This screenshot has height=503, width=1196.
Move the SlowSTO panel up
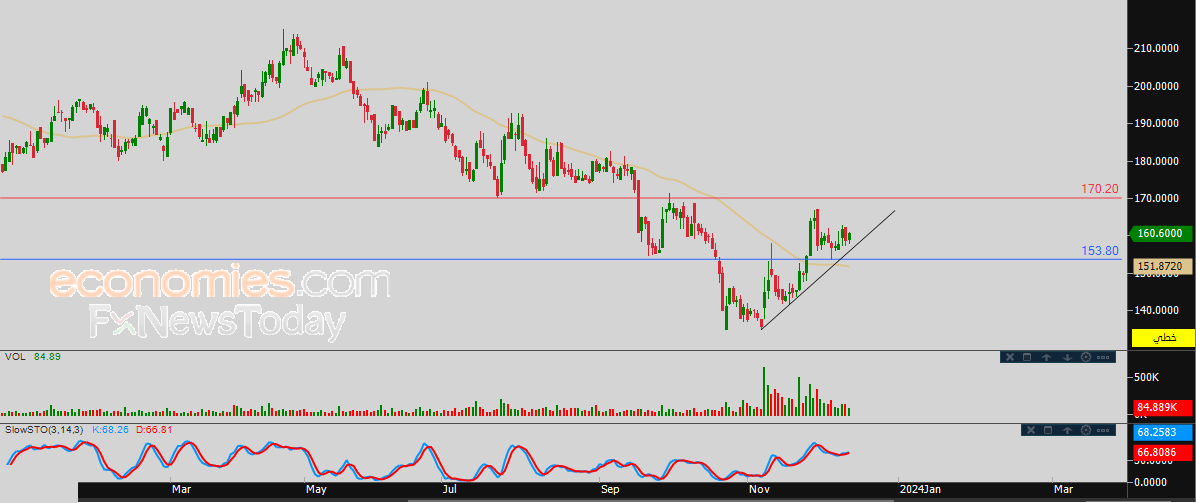coord(1067,430)
